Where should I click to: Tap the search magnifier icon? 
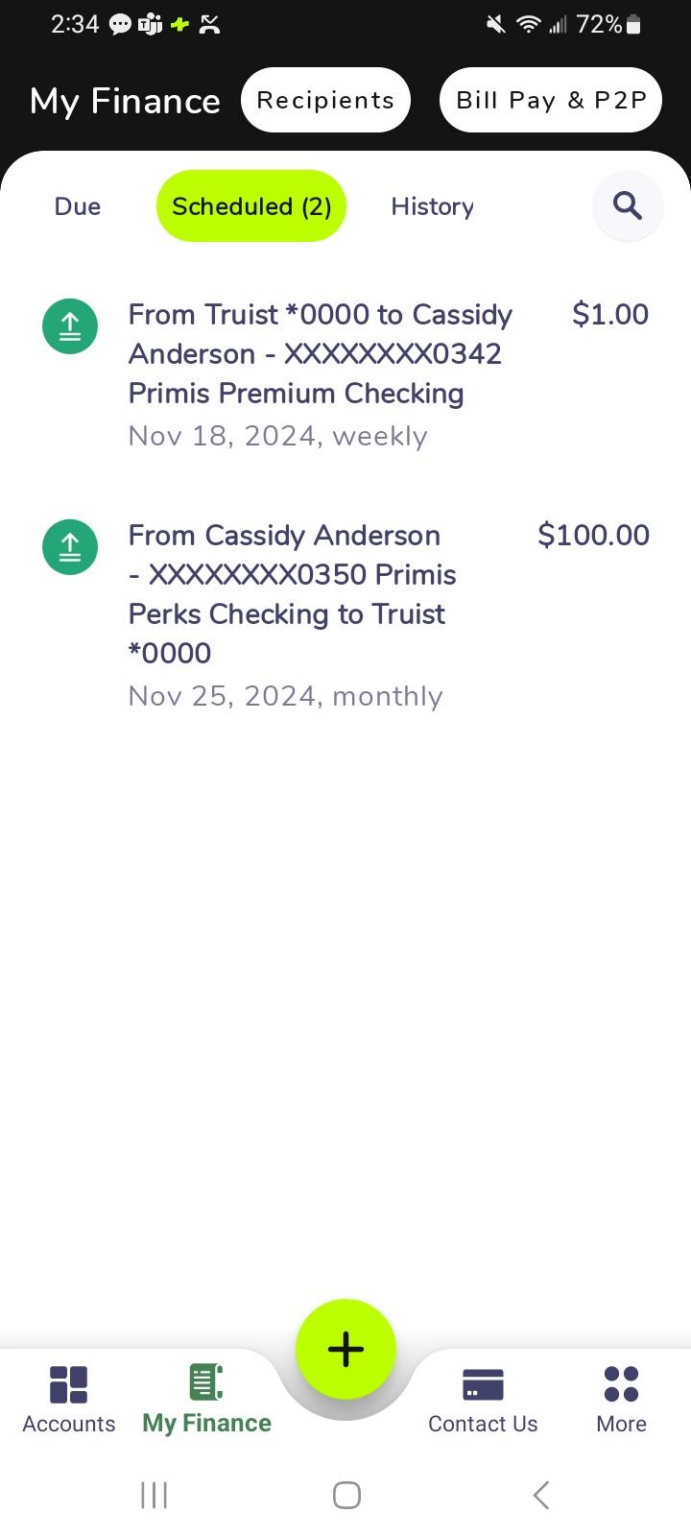click(627, 206)
